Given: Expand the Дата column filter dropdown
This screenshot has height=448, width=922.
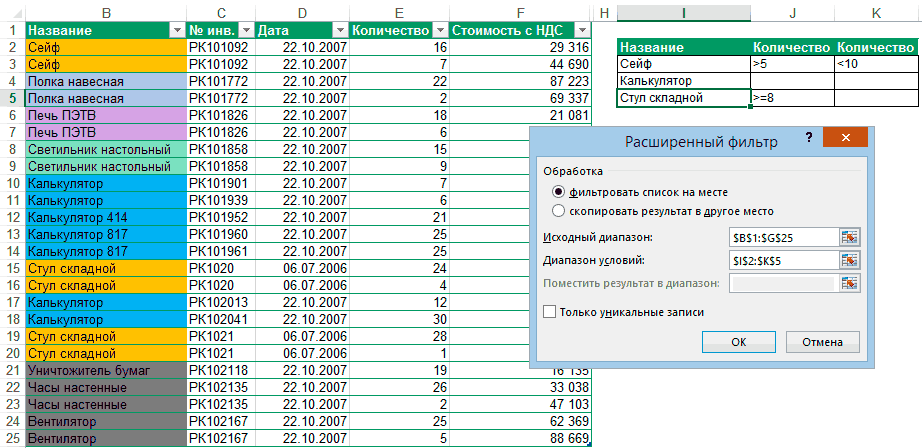Looking at the screenshot, I should [x=339, y=30].
